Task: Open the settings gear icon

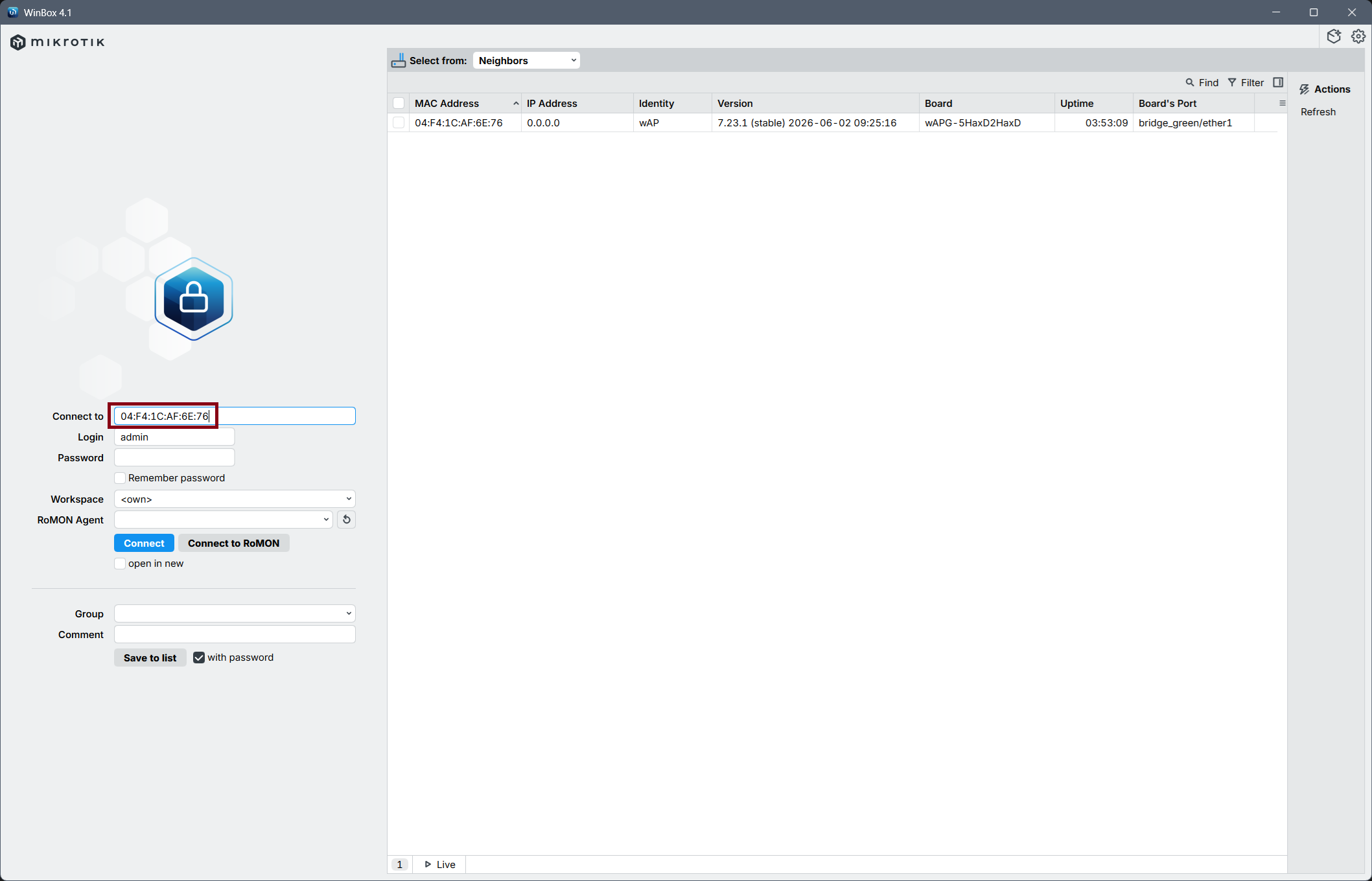Action: point(1358,36)
